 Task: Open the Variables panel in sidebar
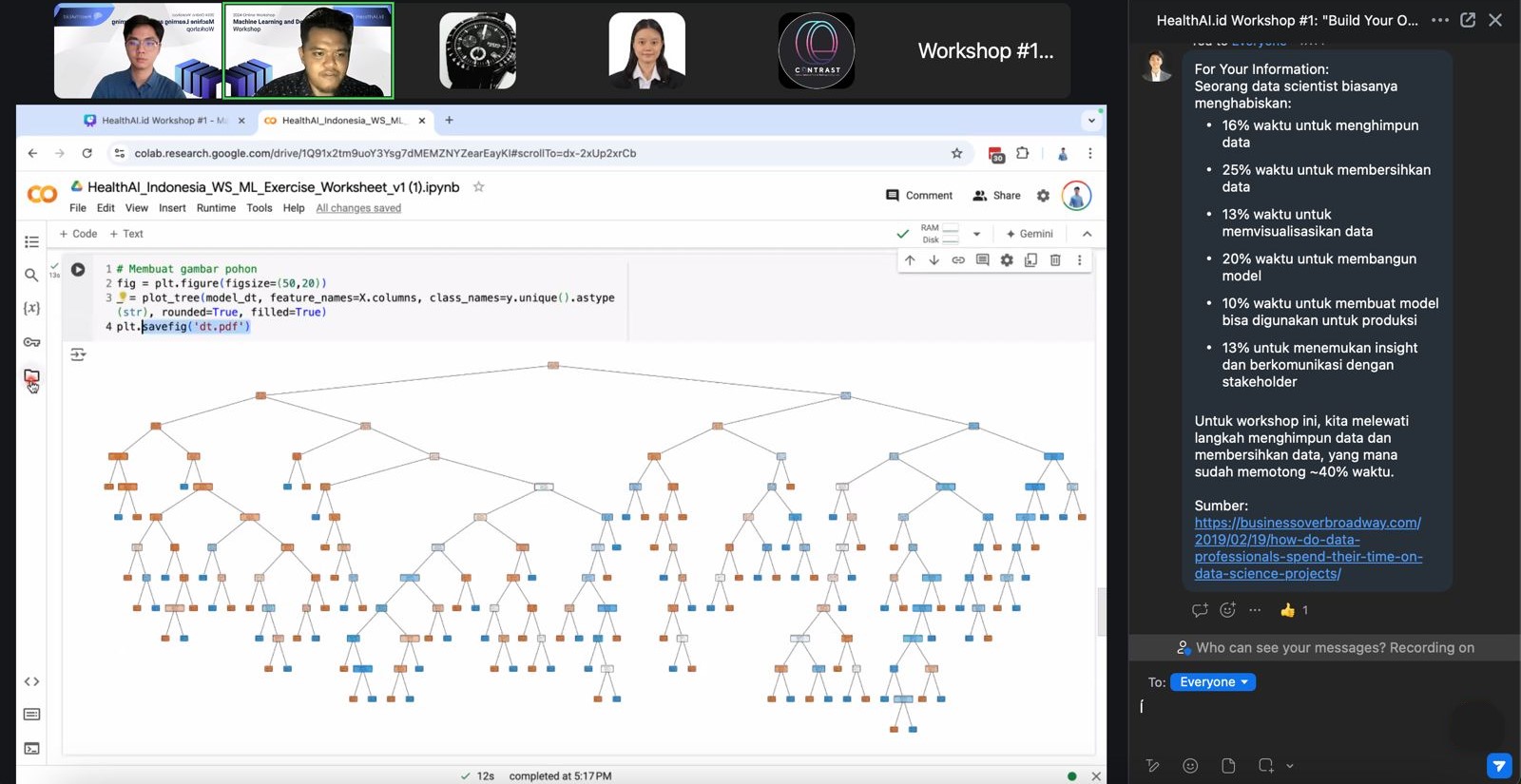click(31, 309)
